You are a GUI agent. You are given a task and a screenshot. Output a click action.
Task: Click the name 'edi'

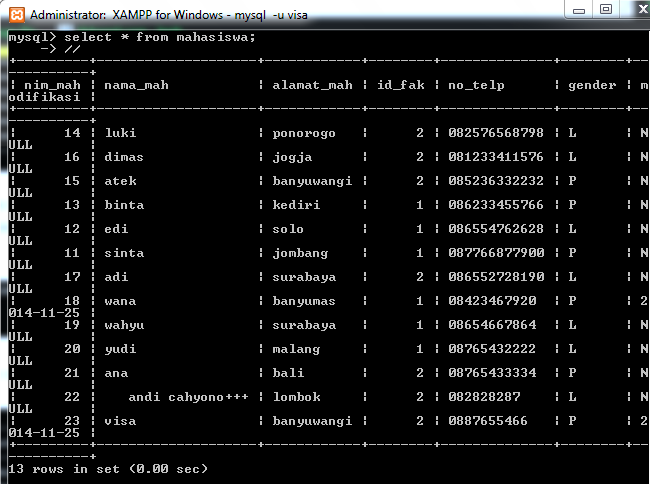coord(116,229)
